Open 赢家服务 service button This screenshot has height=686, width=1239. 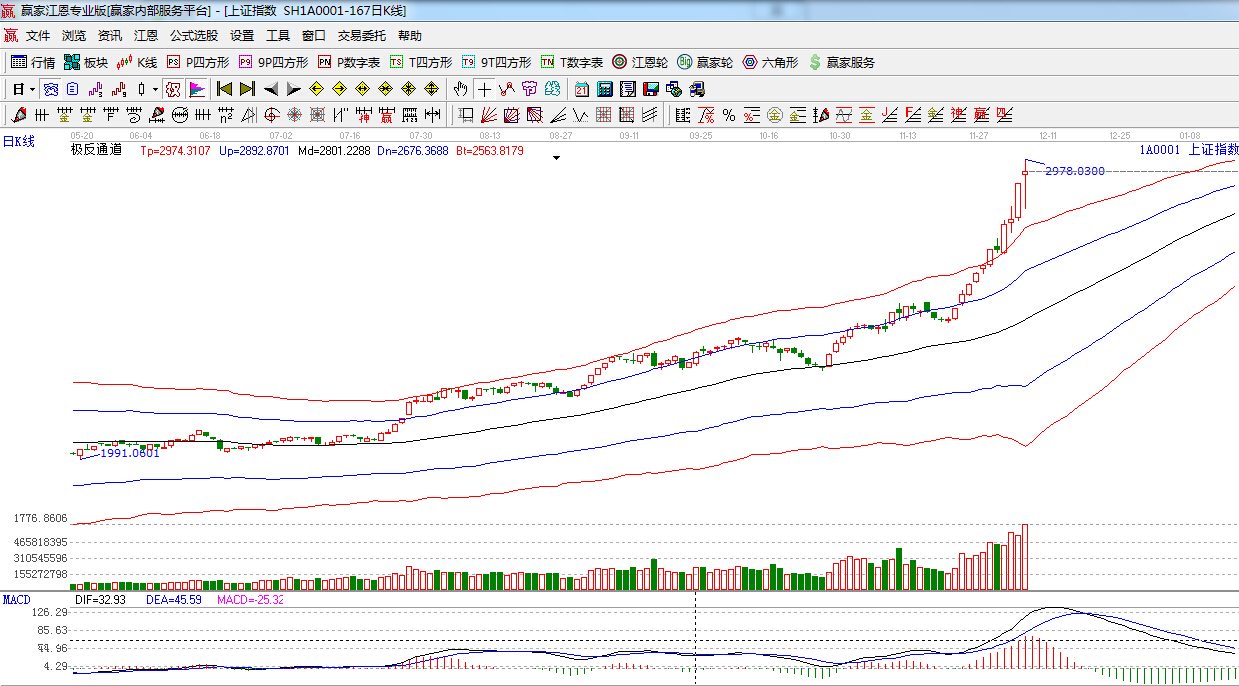(841, 62)
